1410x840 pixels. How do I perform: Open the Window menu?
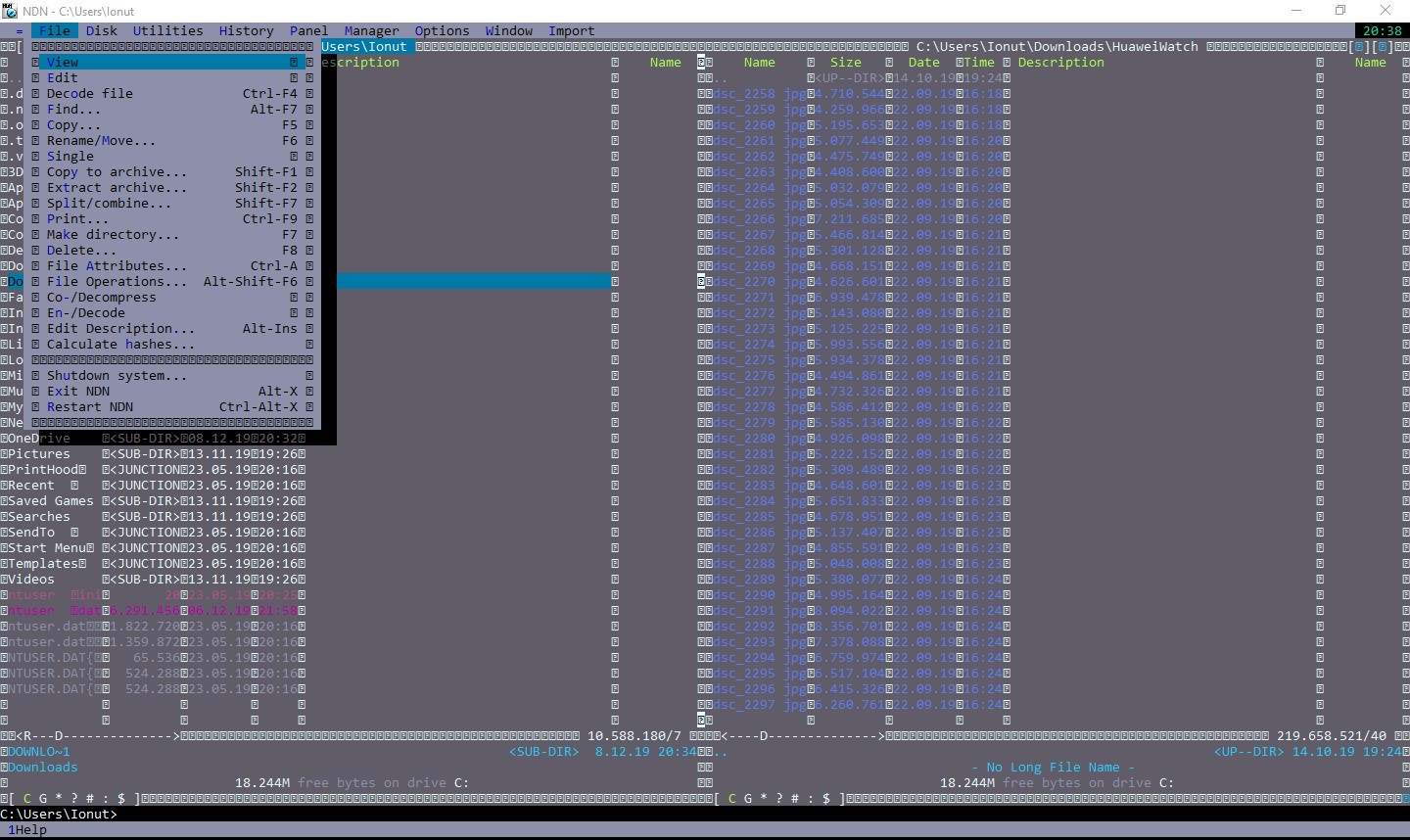coord(509,30)
